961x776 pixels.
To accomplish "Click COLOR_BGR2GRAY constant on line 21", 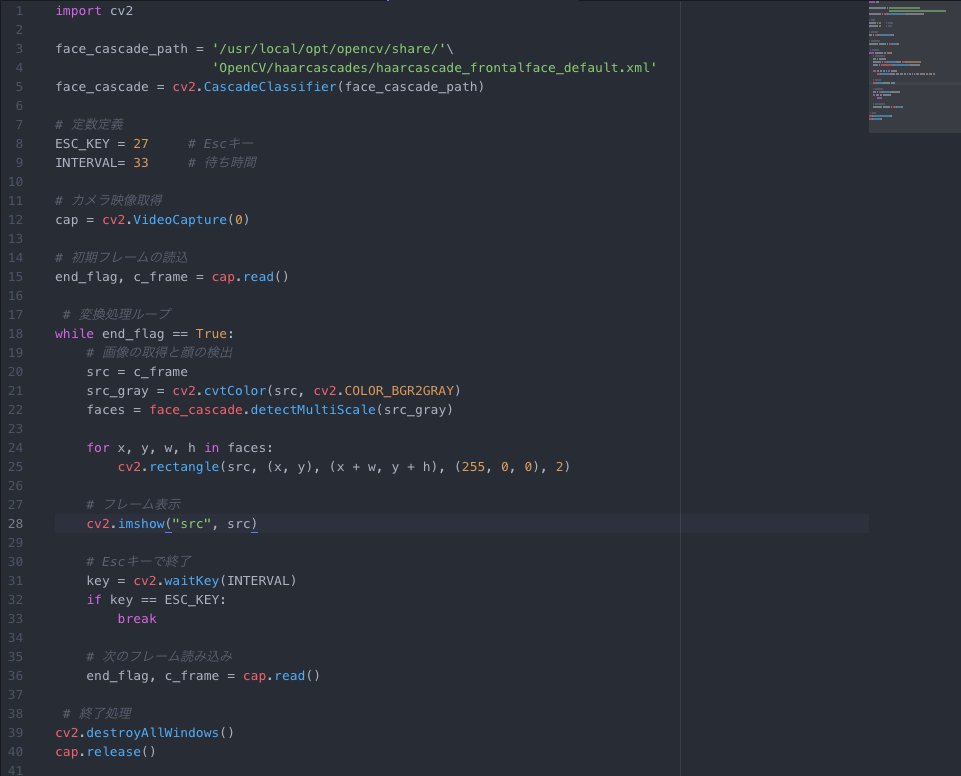I will click(x=399, y=391).
